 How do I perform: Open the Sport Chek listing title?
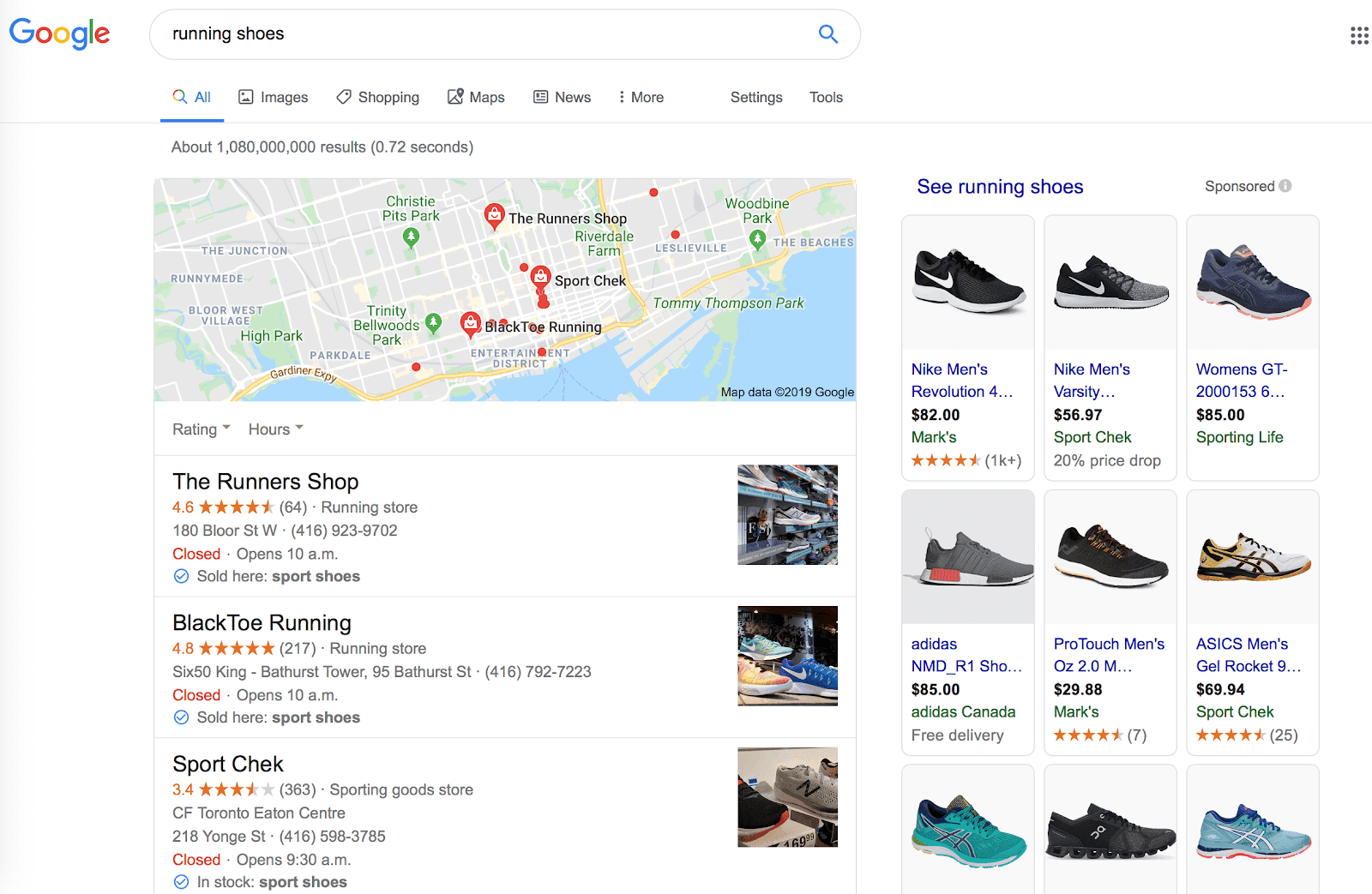(228, 764)
